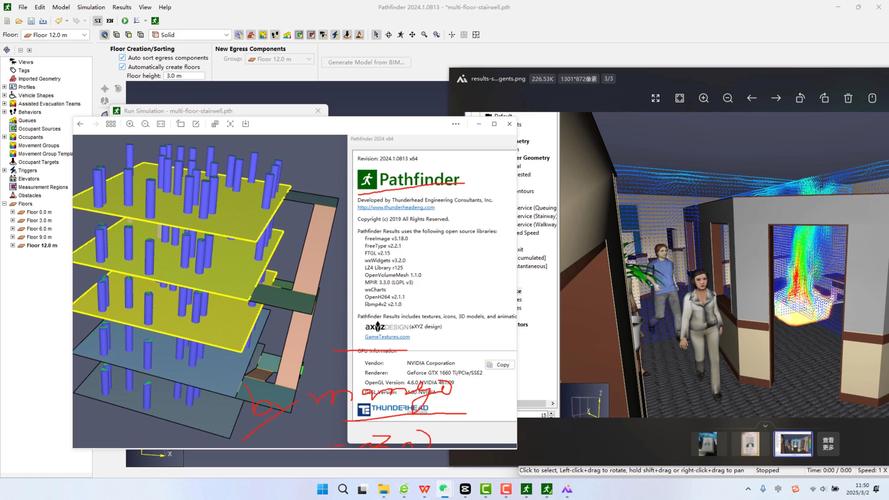The width and height of the screenshot is (889, 500).
Task: Expand the Vehicle Shapes tree node
Action: point(5,95)
